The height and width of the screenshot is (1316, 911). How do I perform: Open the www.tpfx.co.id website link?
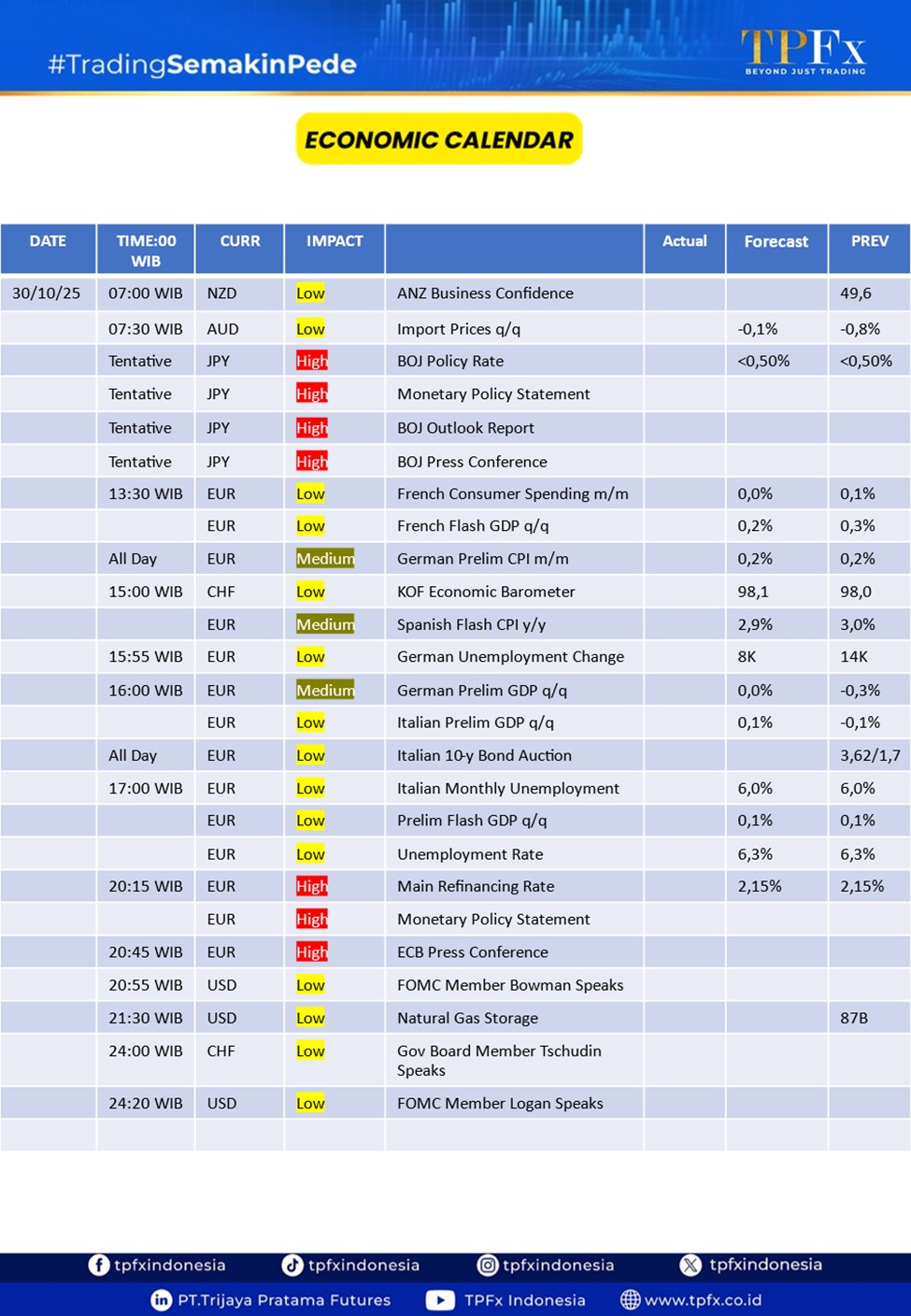click(x=703, y=1300)
